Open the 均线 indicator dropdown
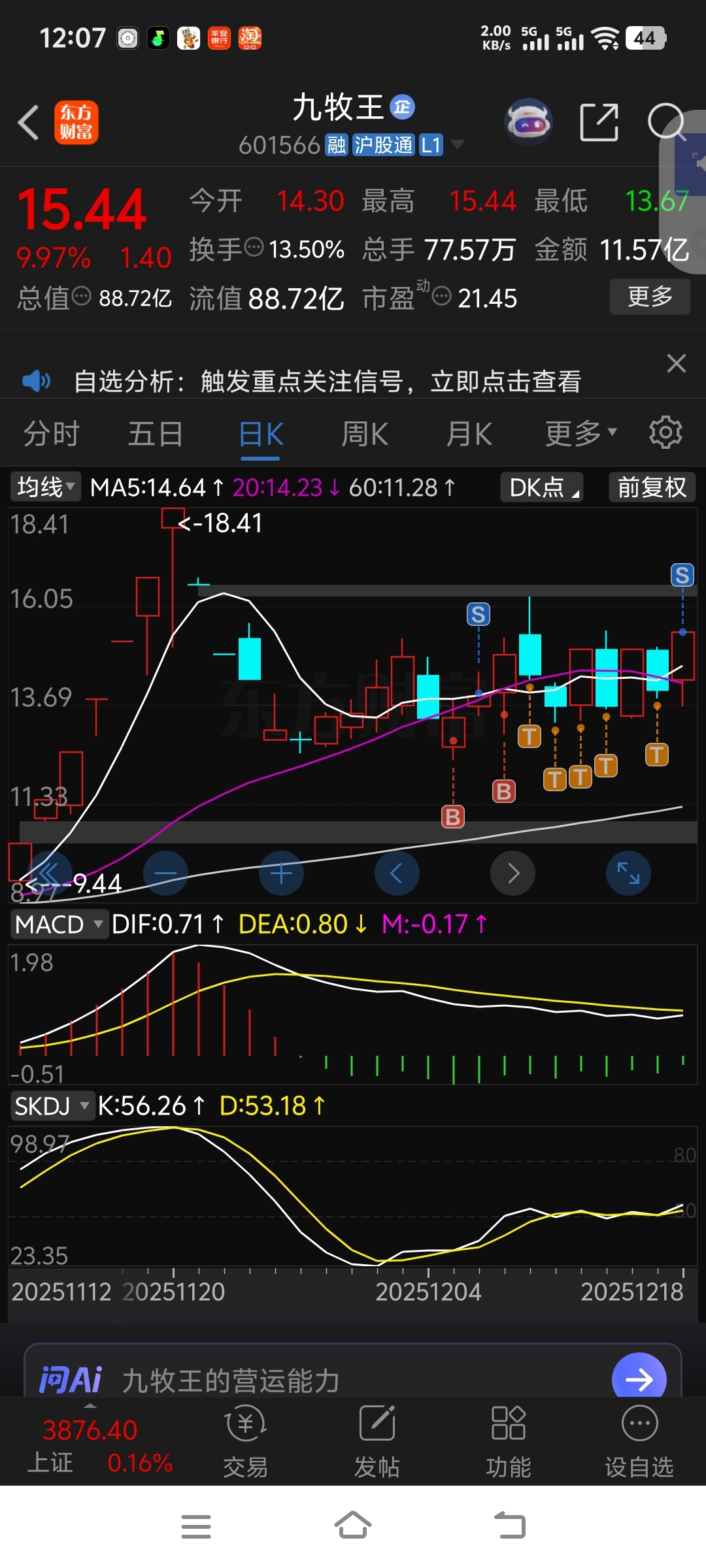706x1568 pixels. click(45, 487)
